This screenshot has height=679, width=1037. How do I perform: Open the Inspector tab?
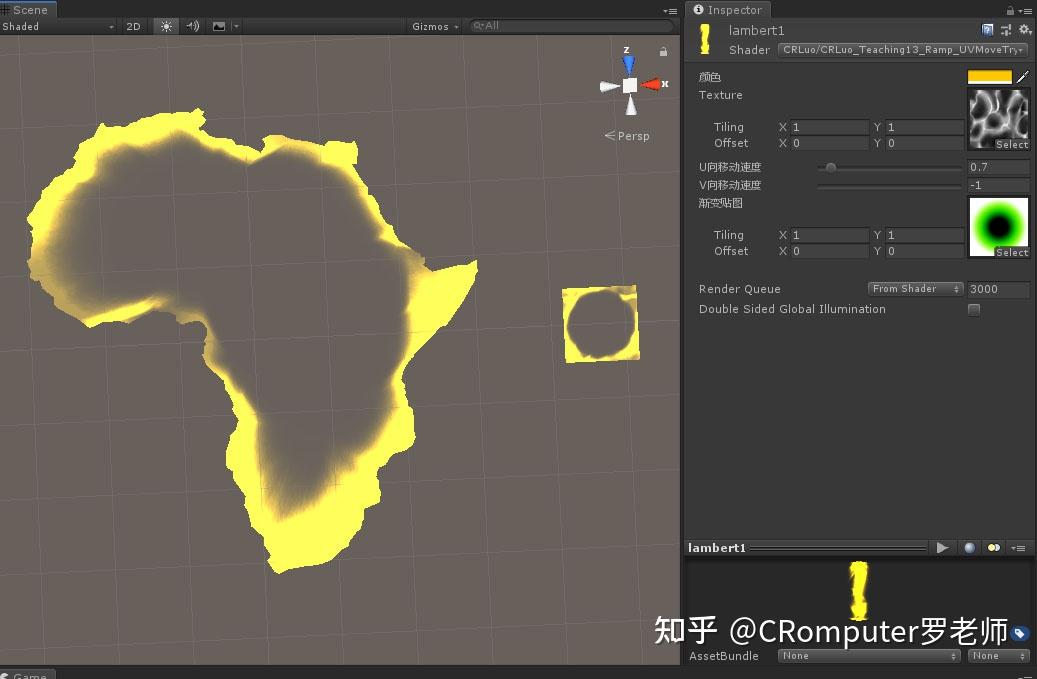(729, 9)
